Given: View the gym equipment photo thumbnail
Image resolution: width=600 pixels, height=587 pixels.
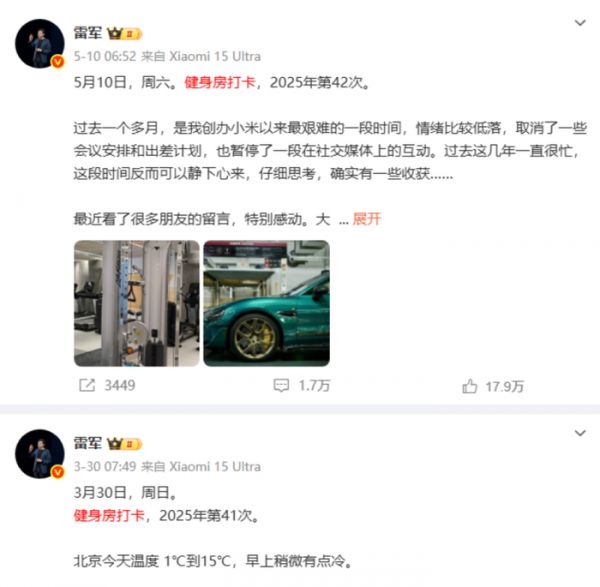Looking at the screenshot, I should click(x=137, y=303).
